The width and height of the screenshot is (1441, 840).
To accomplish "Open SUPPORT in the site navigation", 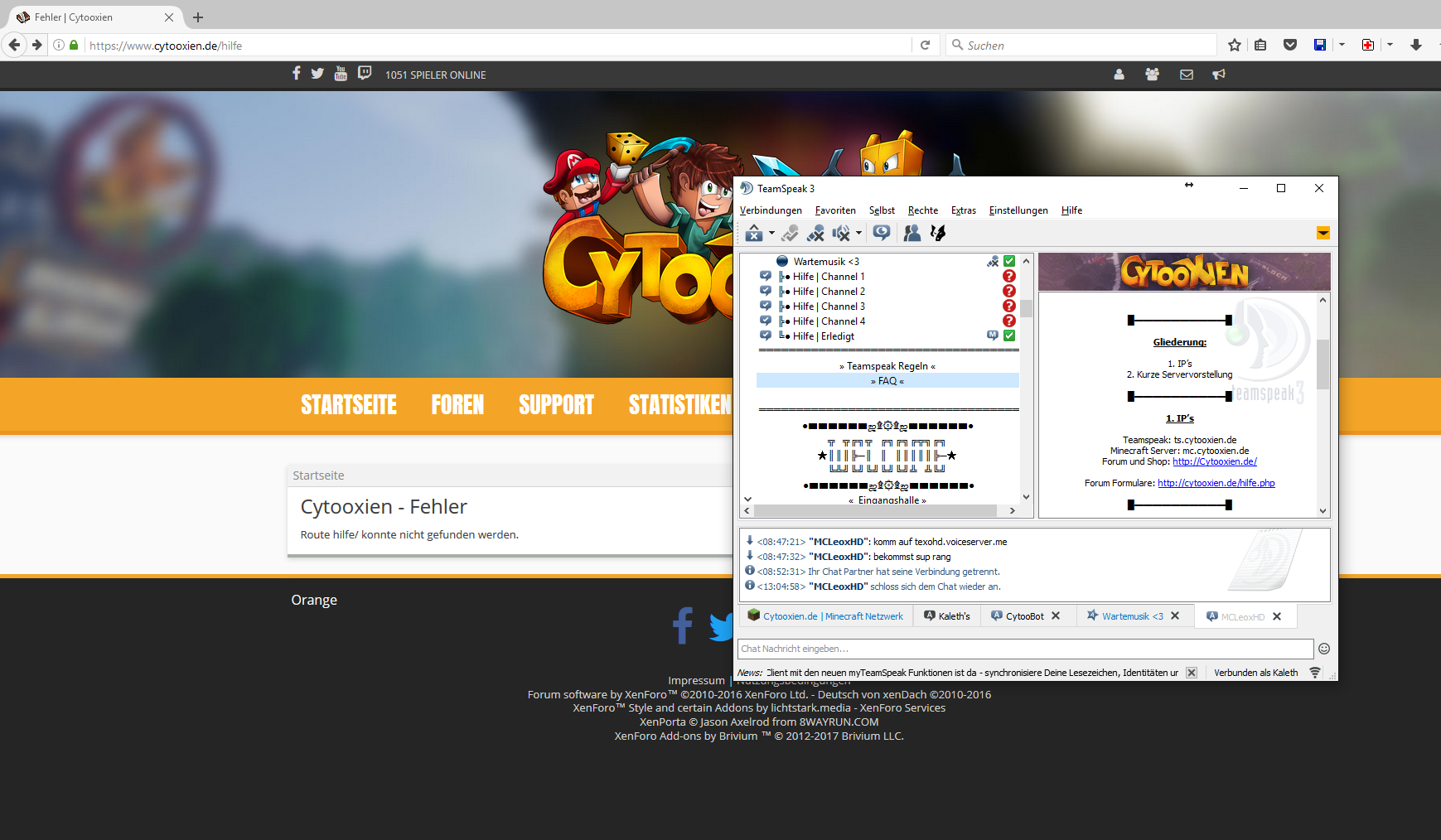I will click(x=556, y=404).
